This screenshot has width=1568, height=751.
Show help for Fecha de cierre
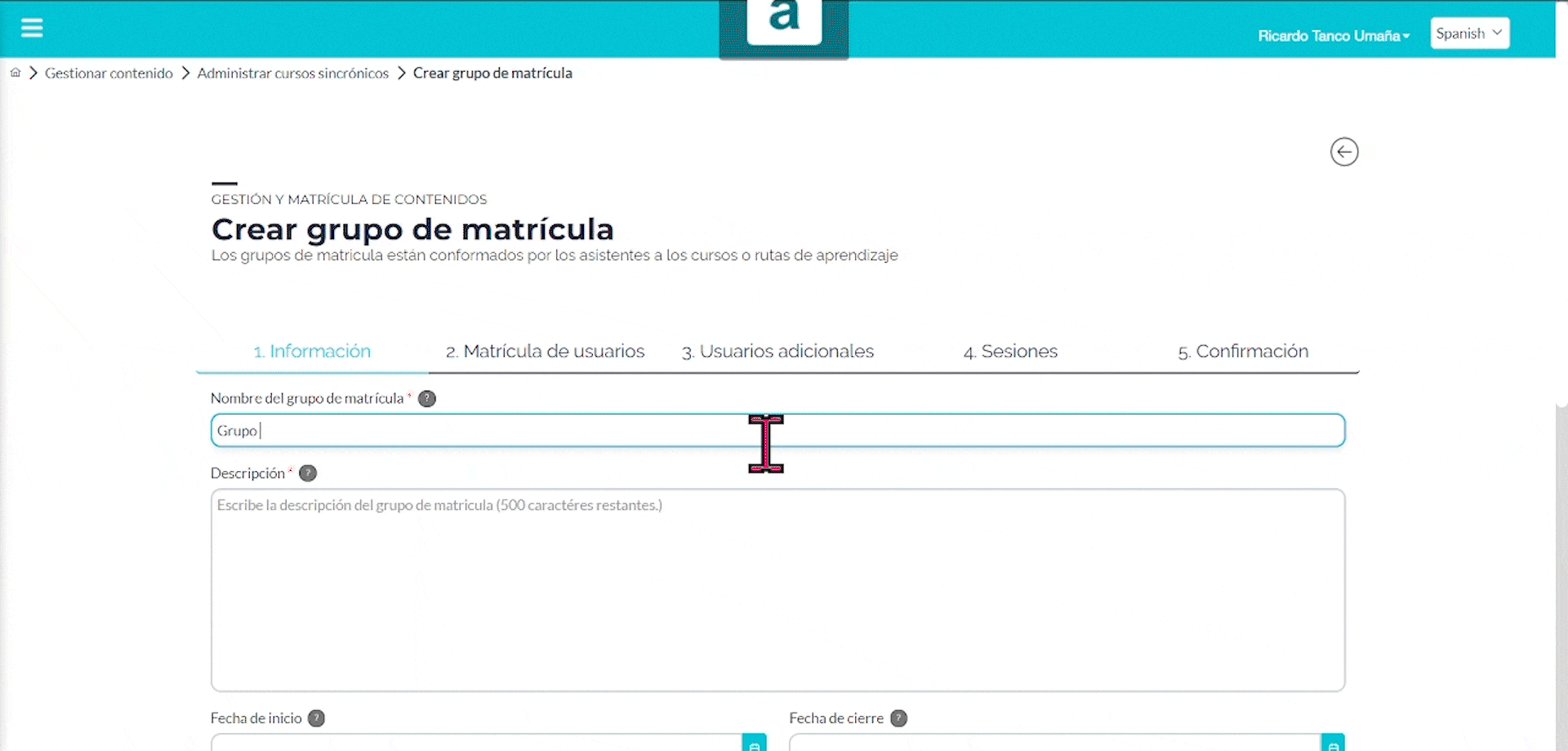point(898,718)
